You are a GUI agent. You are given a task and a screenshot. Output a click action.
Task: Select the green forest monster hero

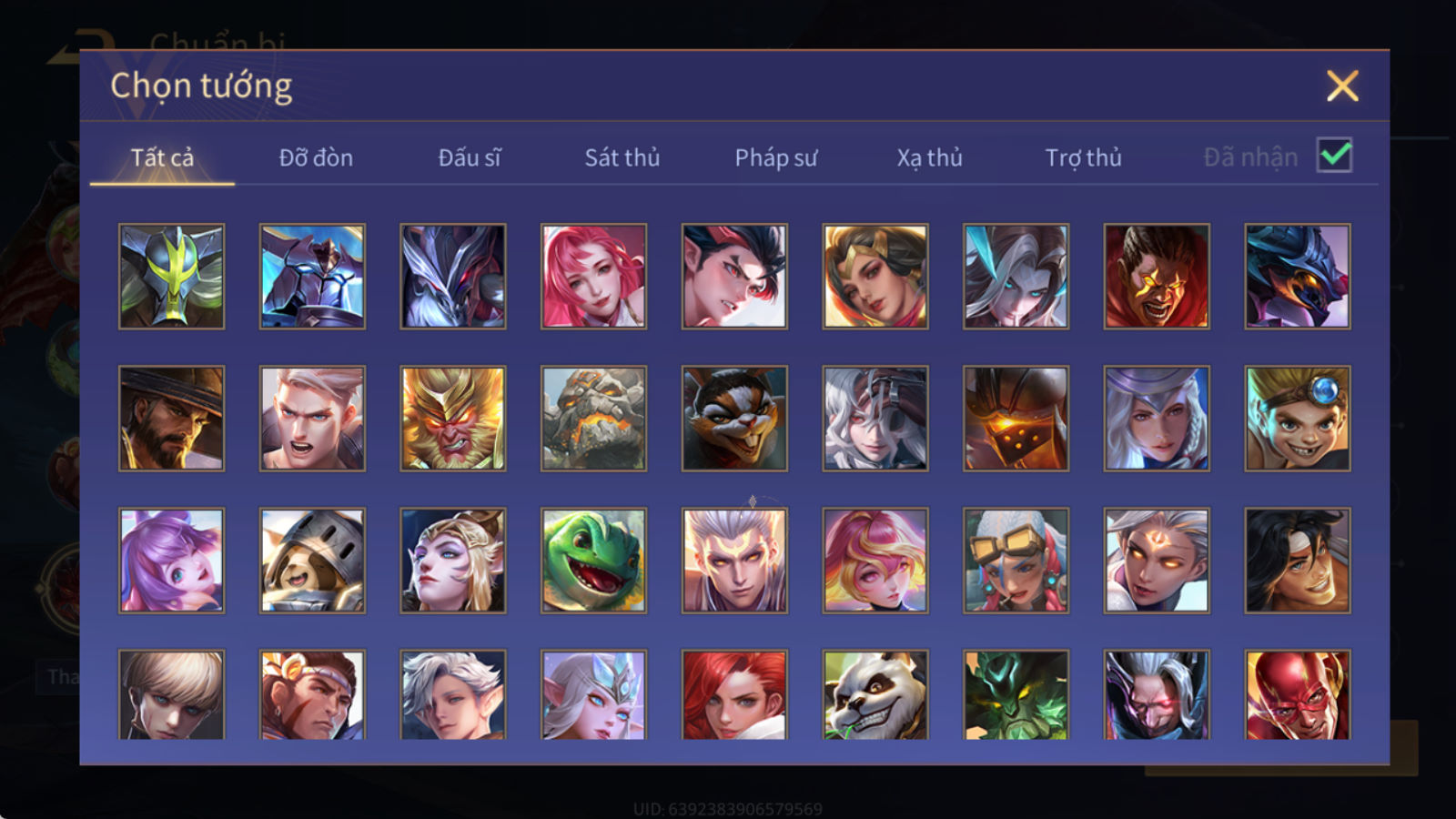point(1016,694)
